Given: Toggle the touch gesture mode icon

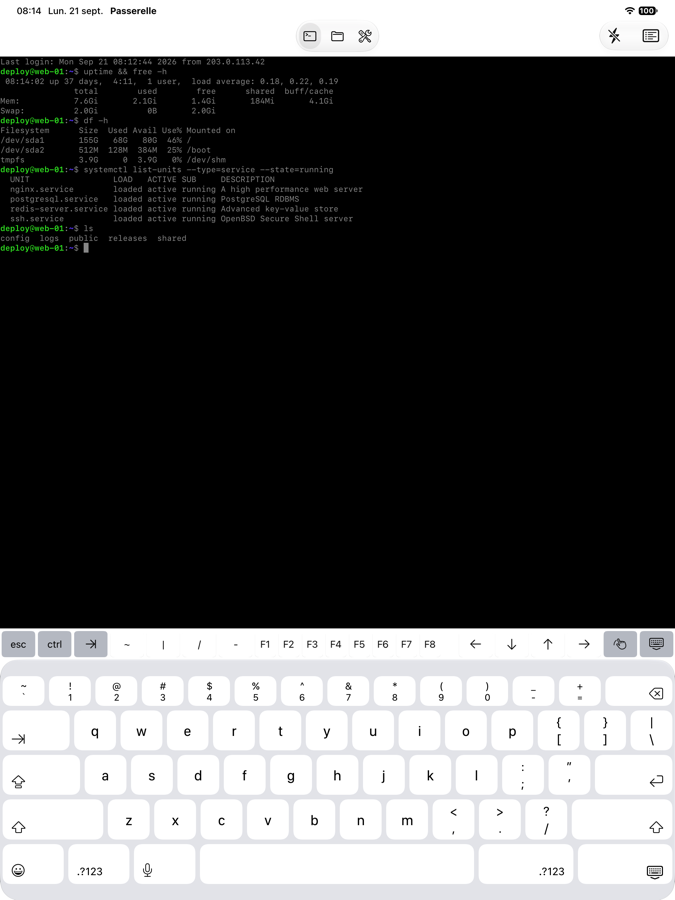Looking at the screenshot, I should 620,644.
